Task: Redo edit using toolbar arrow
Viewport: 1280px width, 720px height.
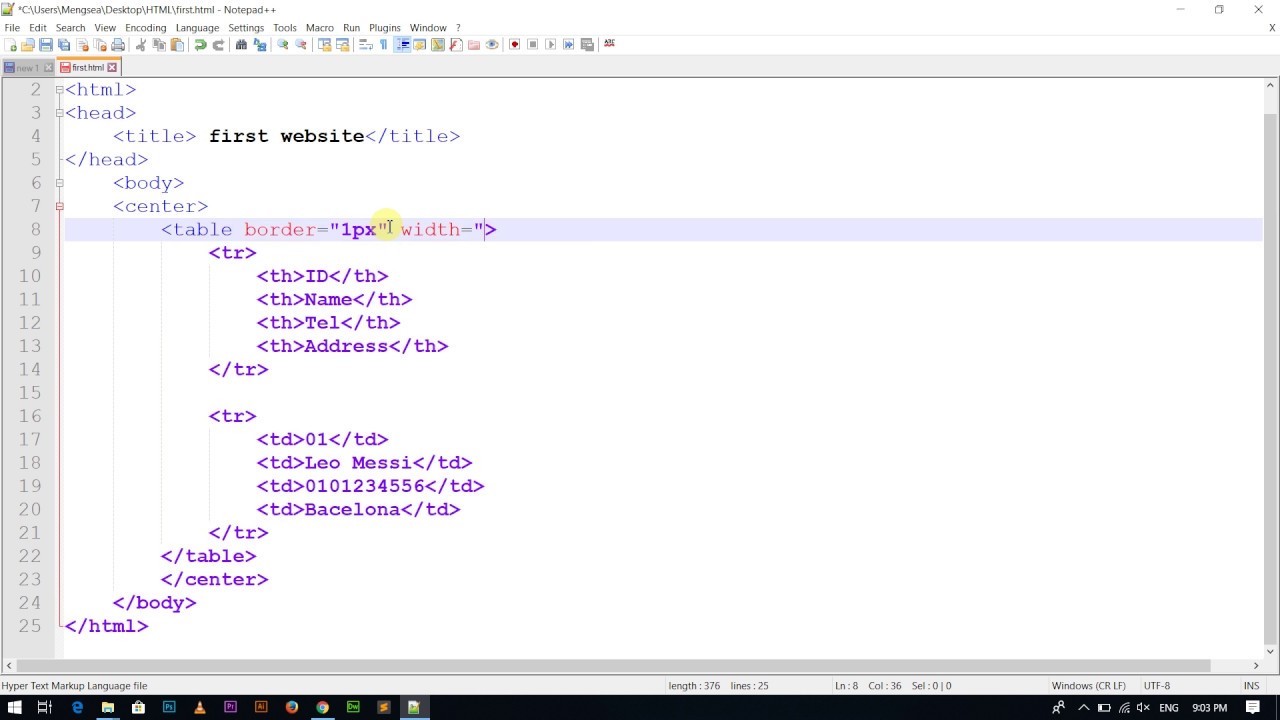Action: (218, 45)
